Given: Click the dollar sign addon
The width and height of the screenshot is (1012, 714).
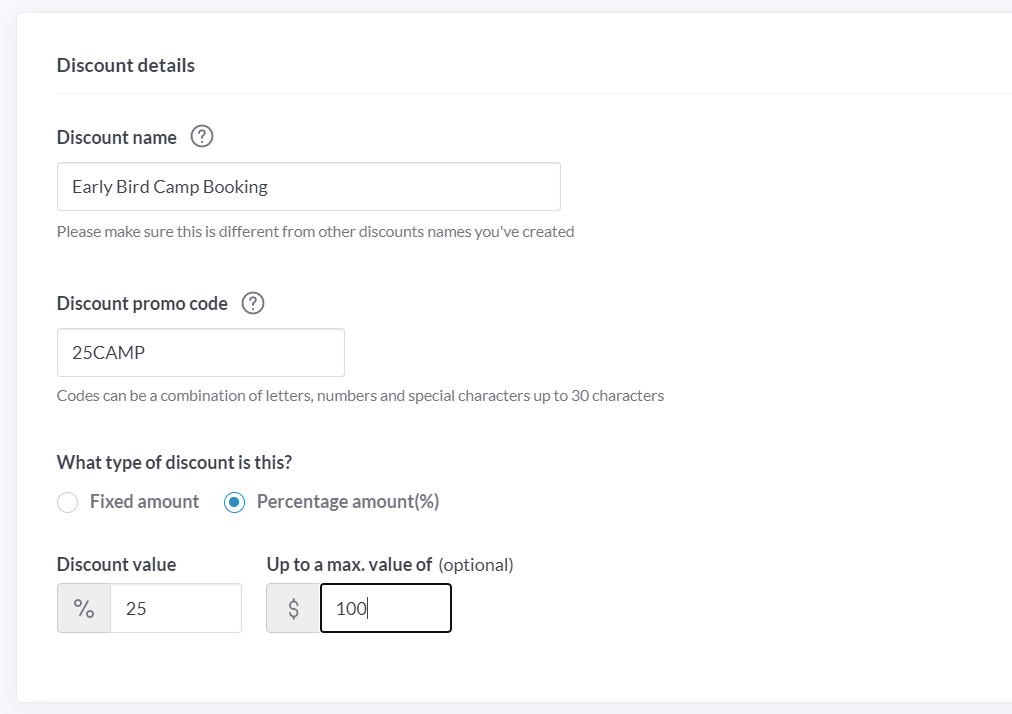Looking at the screenshot, I should [x=293, y=608].
